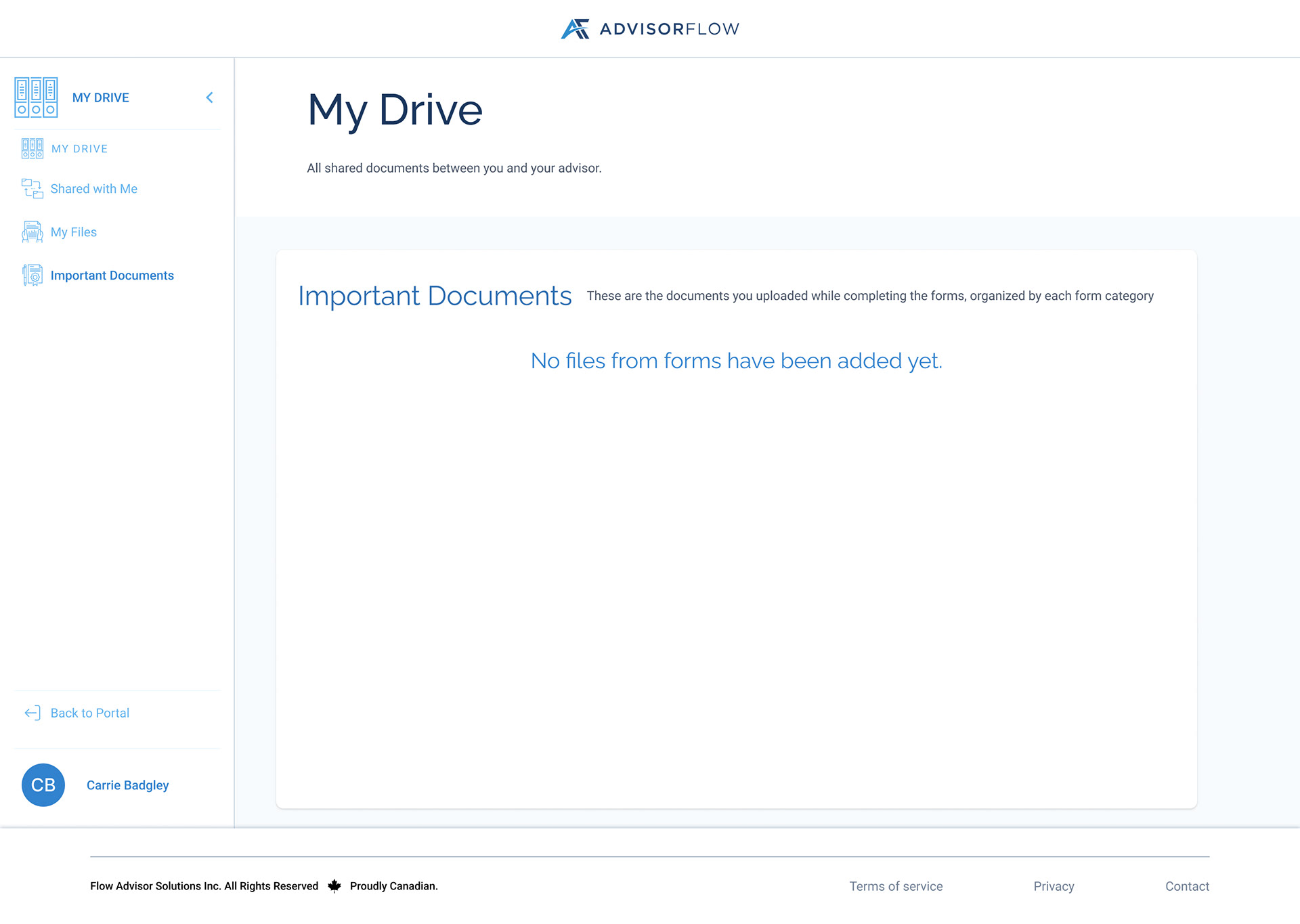Viewport: 1300px width, 924px height.
Task: Click the Back to Portal exit icon
Action: [x=31, y=713]
